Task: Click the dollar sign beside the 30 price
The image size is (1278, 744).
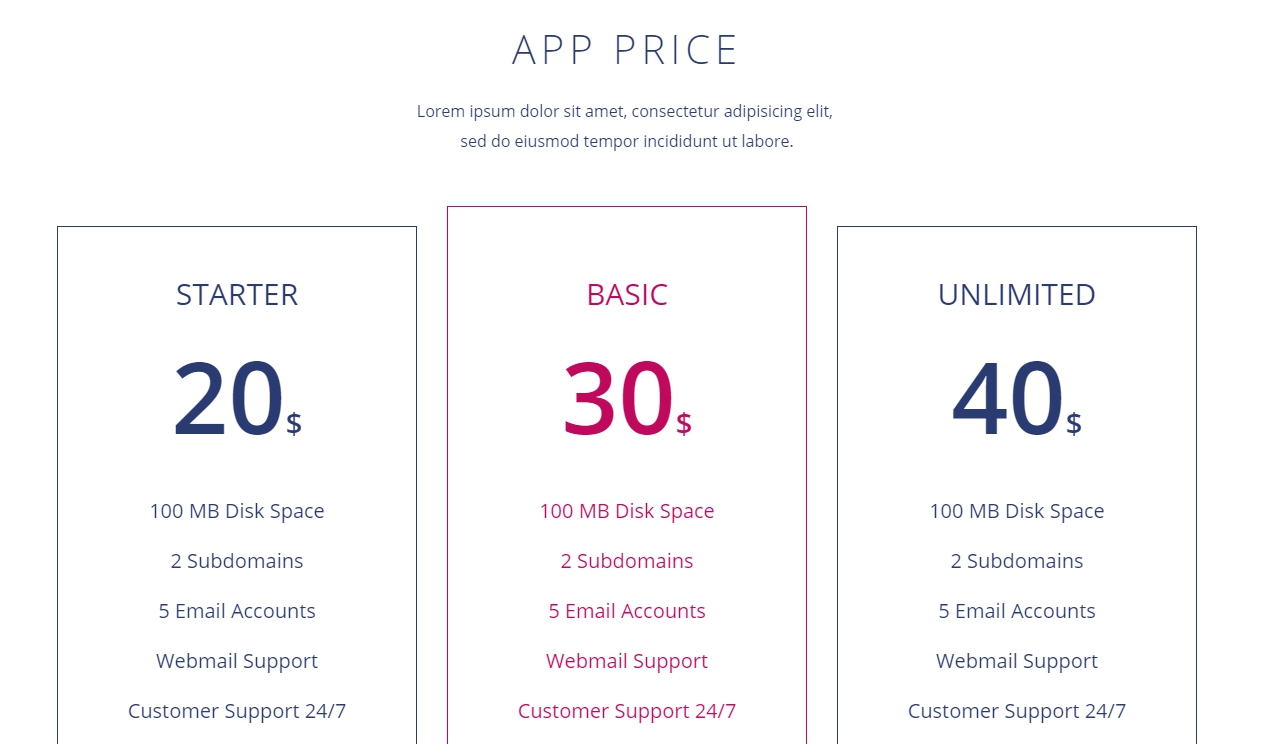Action: (684, 424)
